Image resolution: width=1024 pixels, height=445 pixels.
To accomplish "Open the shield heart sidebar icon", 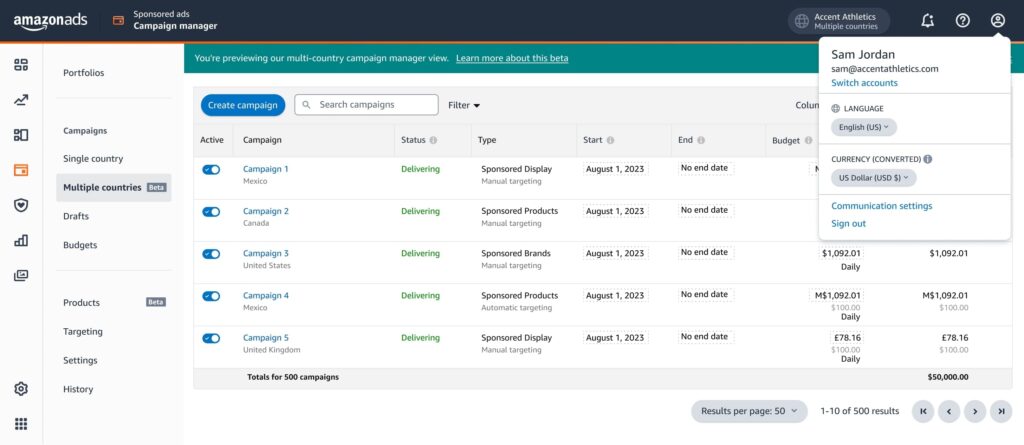I will pos(21,205).
